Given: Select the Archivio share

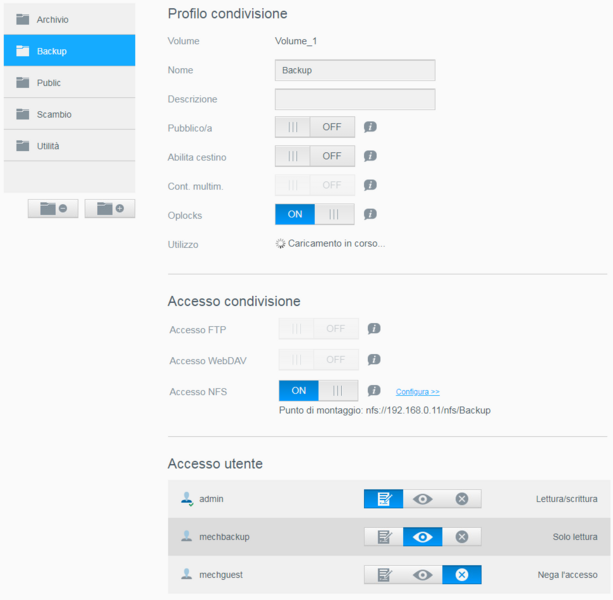Looking at the screenshot, I should pos(67,19).
